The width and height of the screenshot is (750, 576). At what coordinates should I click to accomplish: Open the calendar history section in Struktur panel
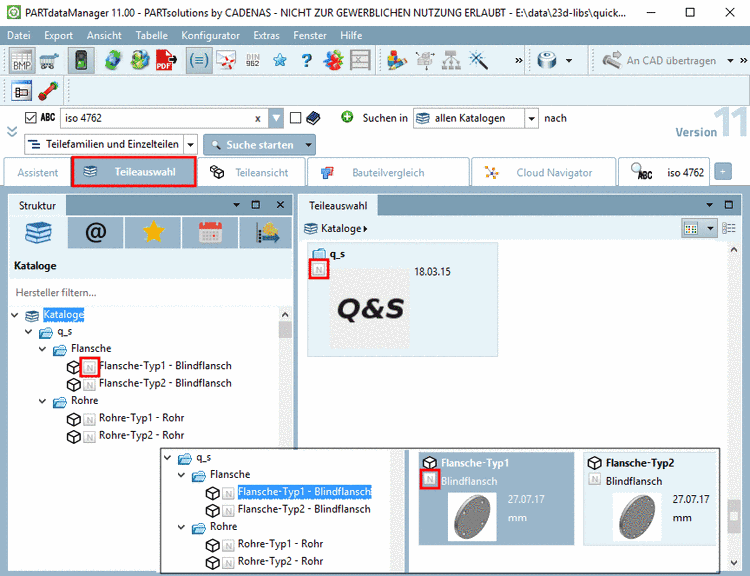click(x=210, y=233)
